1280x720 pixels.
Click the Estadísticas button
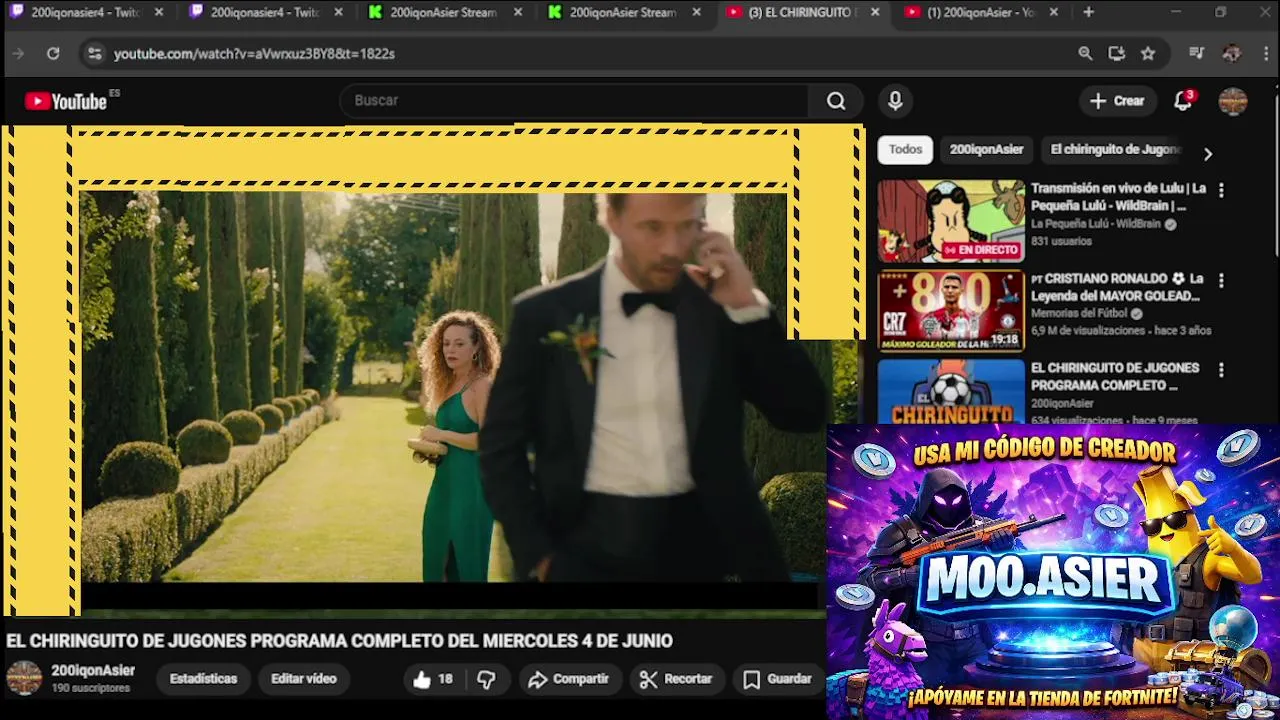click(x=203, y=679)
